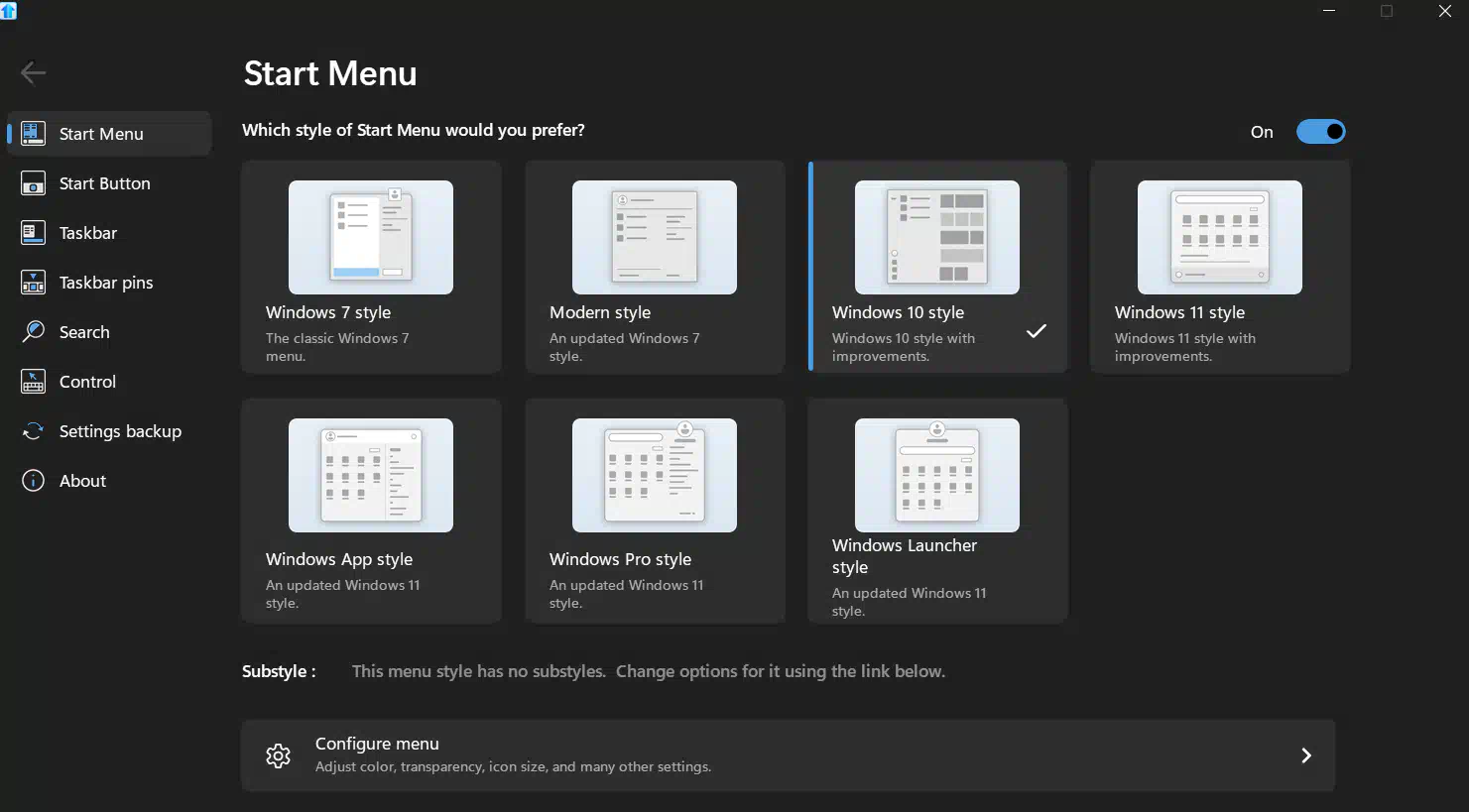Click the back arrow icon
The image size is (1469, 812).
pyautogui.click(x=33, y=72)
